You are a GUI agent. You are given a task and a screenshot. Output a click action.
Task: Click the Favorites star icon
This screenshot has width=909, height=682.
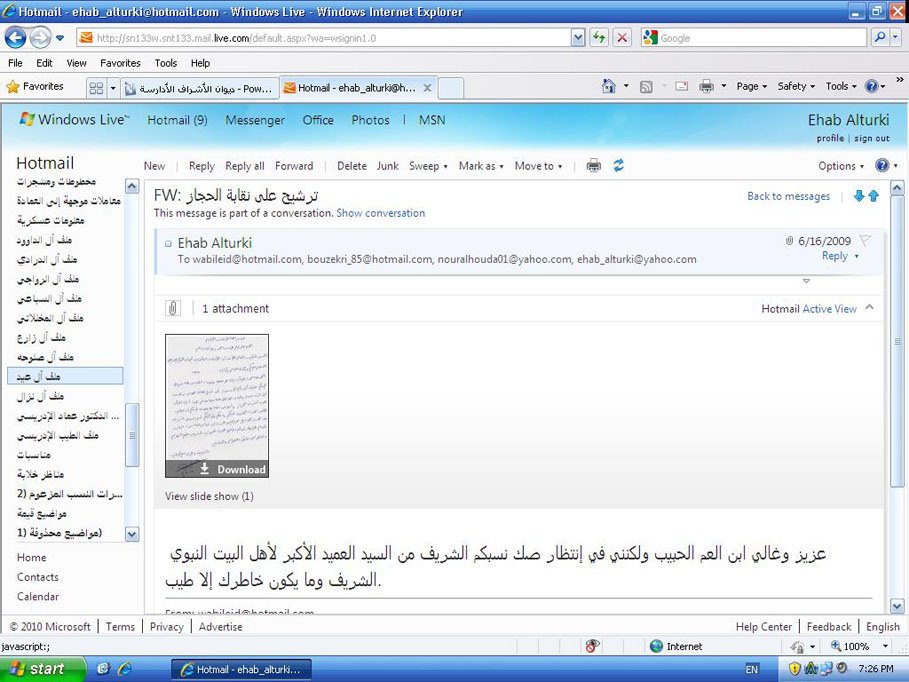(x=13, y=87)
